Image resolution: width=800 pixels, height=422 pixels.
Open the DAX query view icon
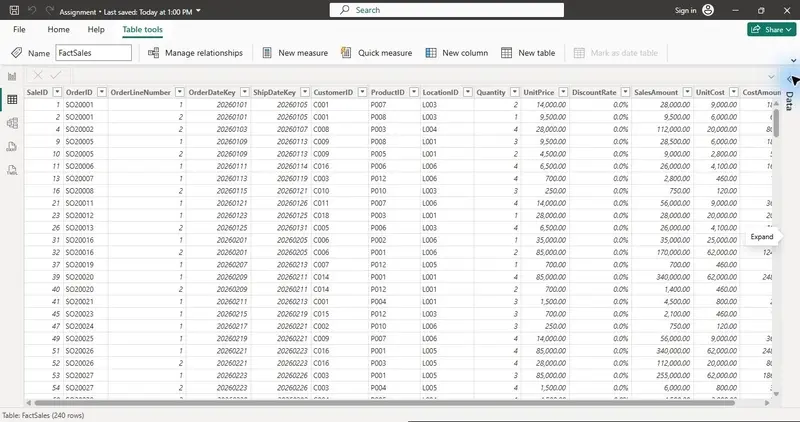(x=12, y=147)
